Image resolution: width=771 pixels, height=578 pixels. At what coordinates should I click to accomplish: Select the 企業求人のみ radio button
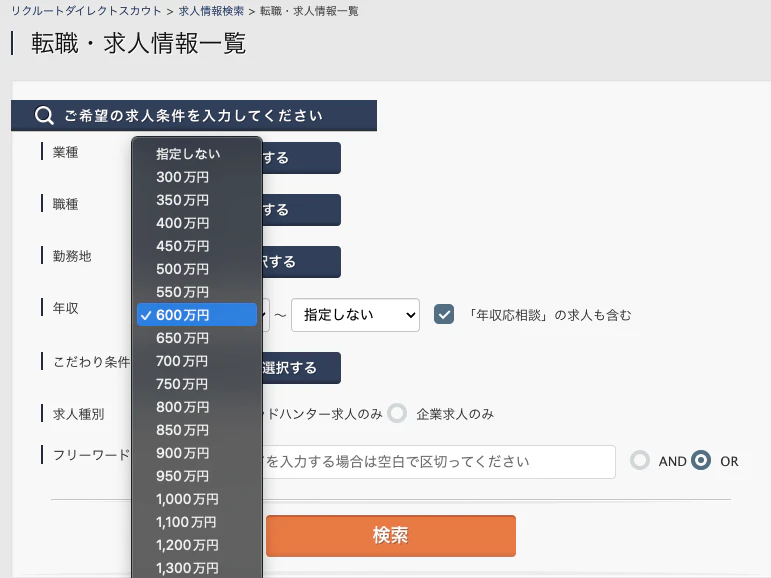click(397, 414)
